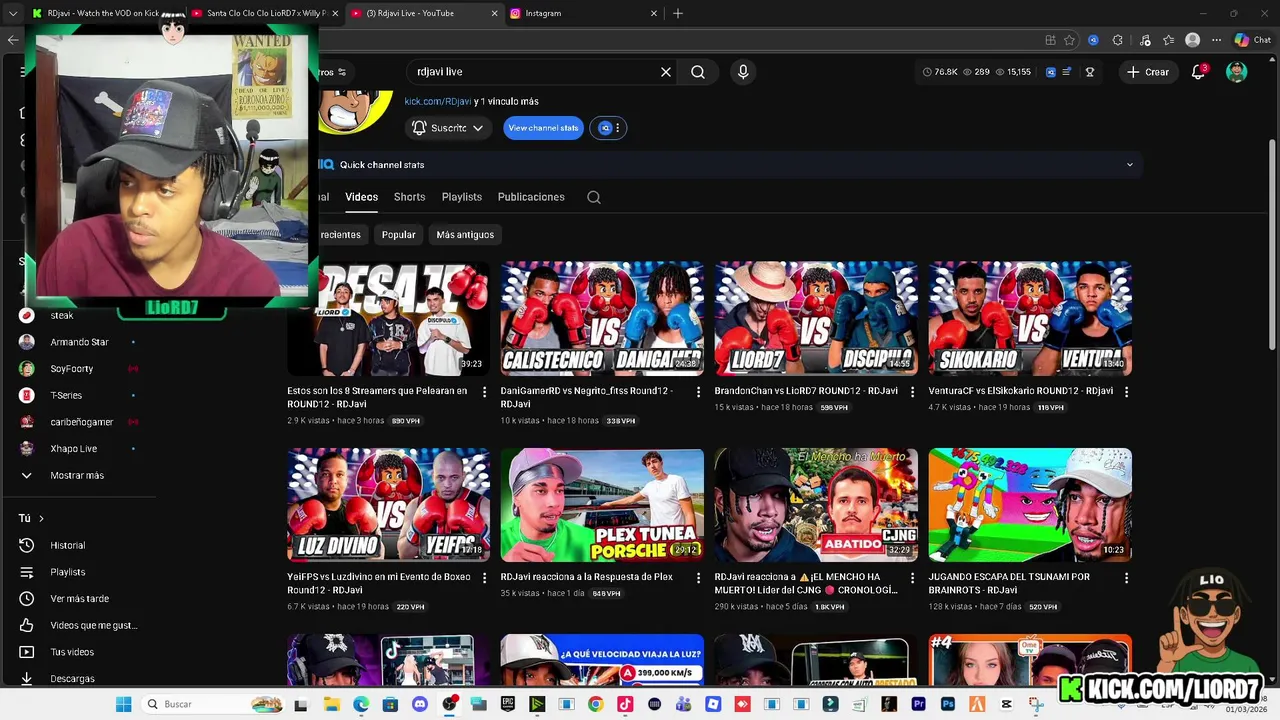The width and height of the screenshot is (1280, 720).
Task: Open Playlists in the left sidebar
Action: point(68,572)
